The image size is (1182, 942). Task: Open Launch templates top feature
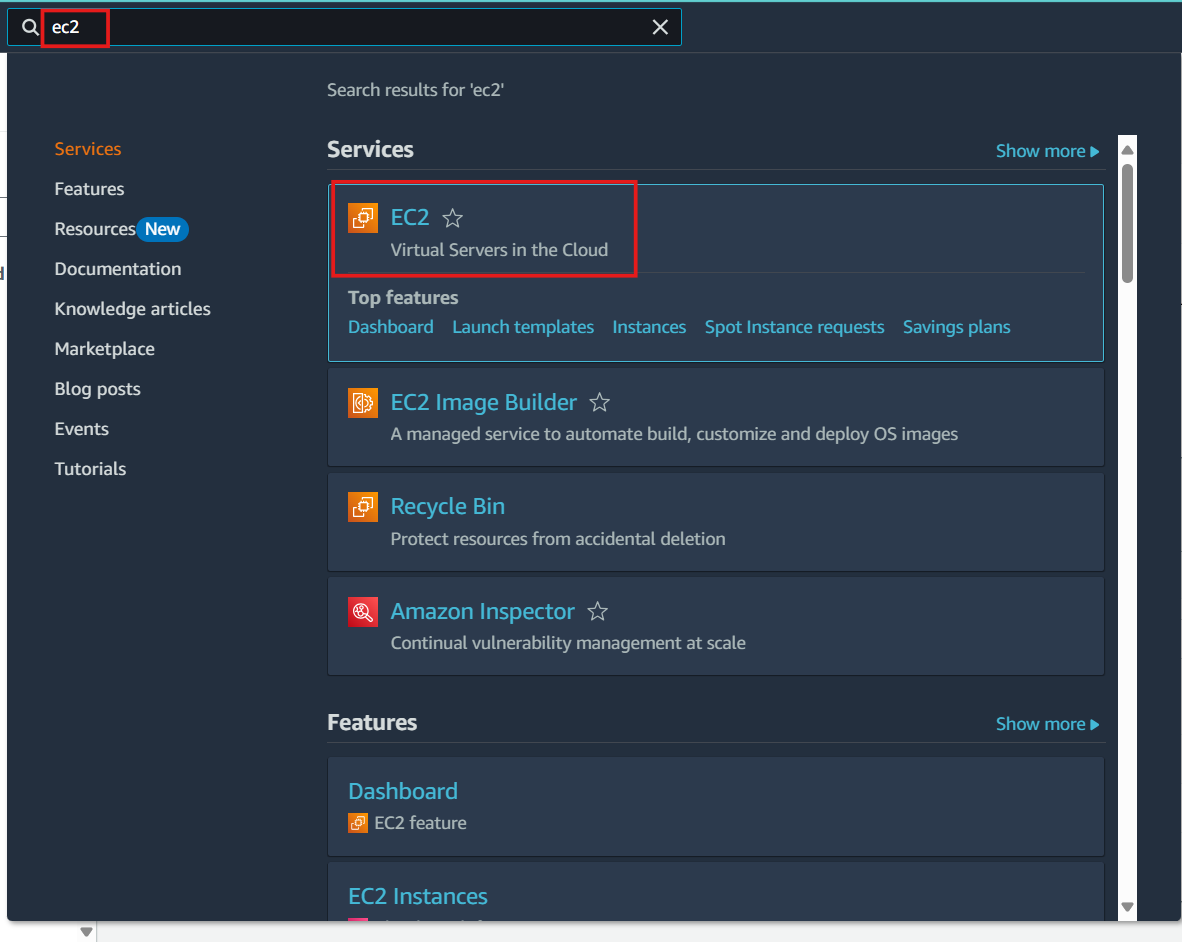(523, 327)
